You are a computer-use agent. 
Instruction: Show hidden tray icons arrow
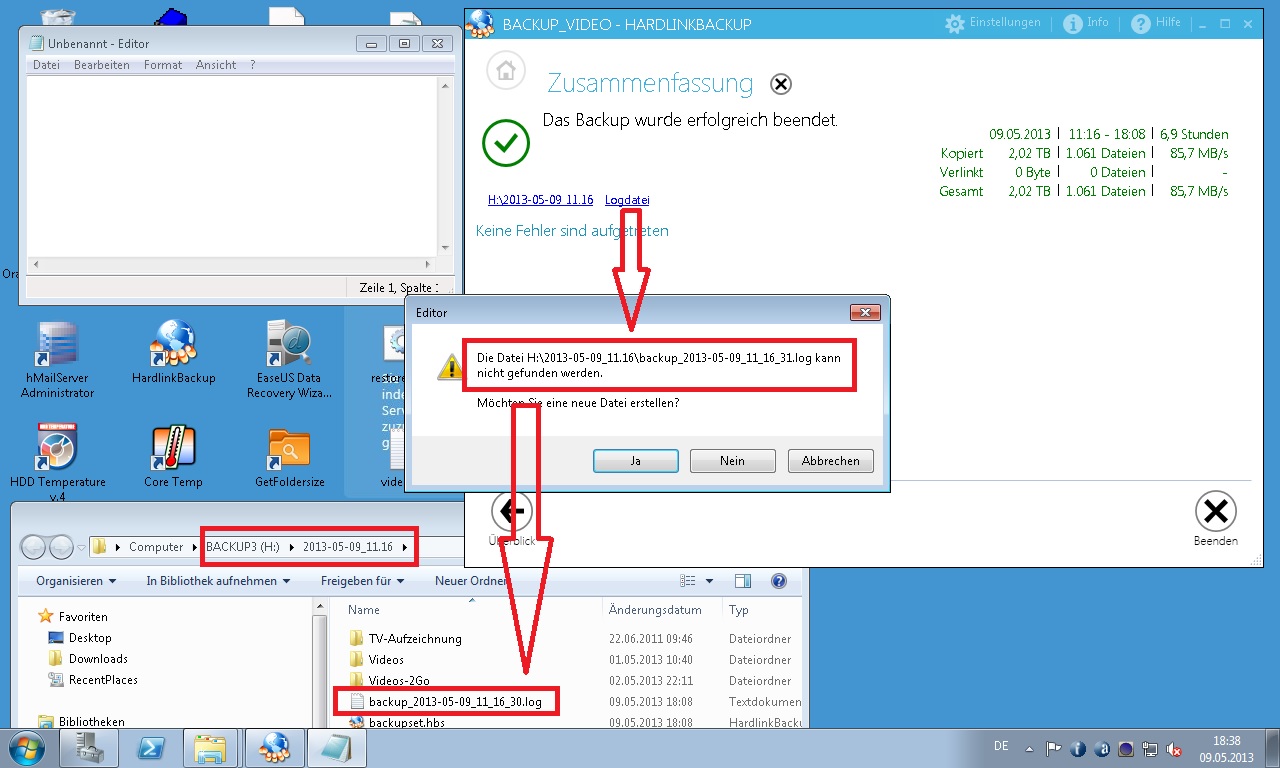1028,748
